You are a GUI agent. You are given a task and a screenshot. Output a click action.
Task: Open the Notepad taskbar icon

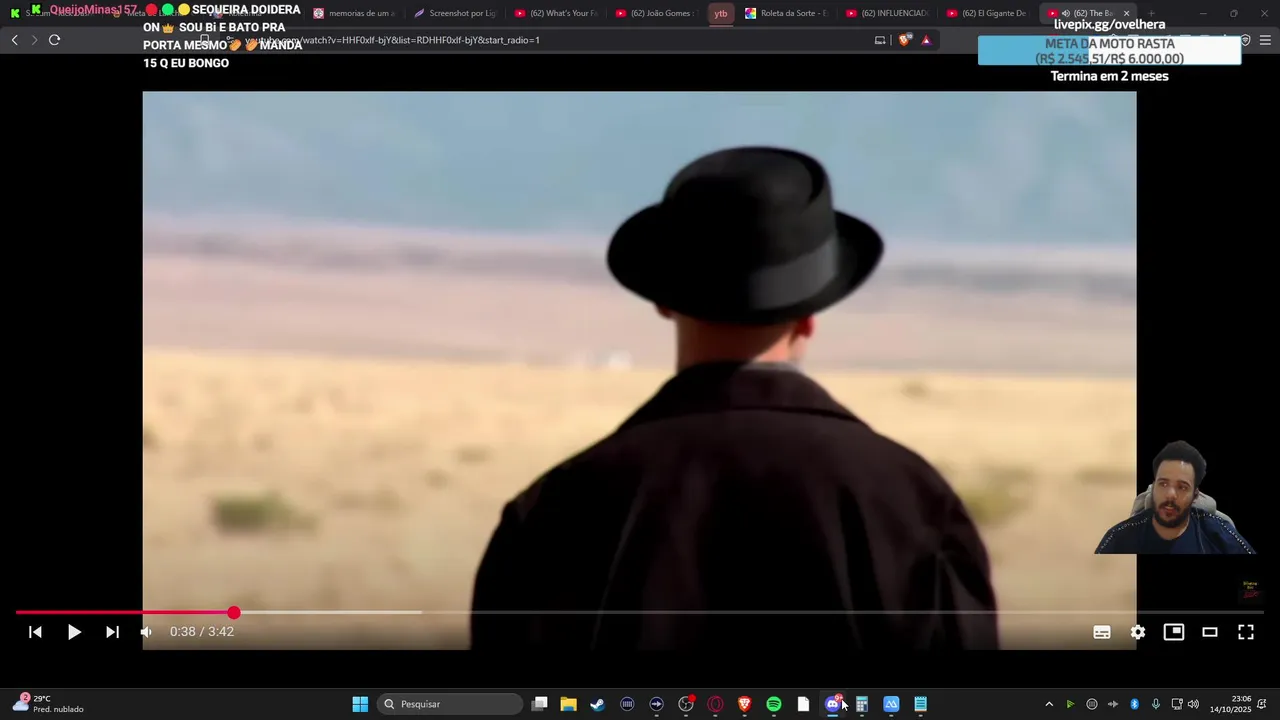(x=920, y=704)
